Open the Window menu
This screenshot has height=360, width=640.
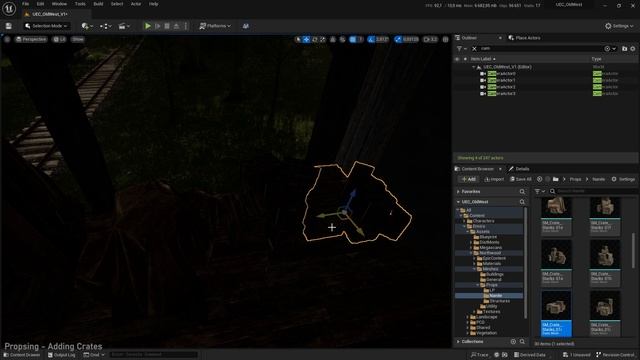pos(59,4)
